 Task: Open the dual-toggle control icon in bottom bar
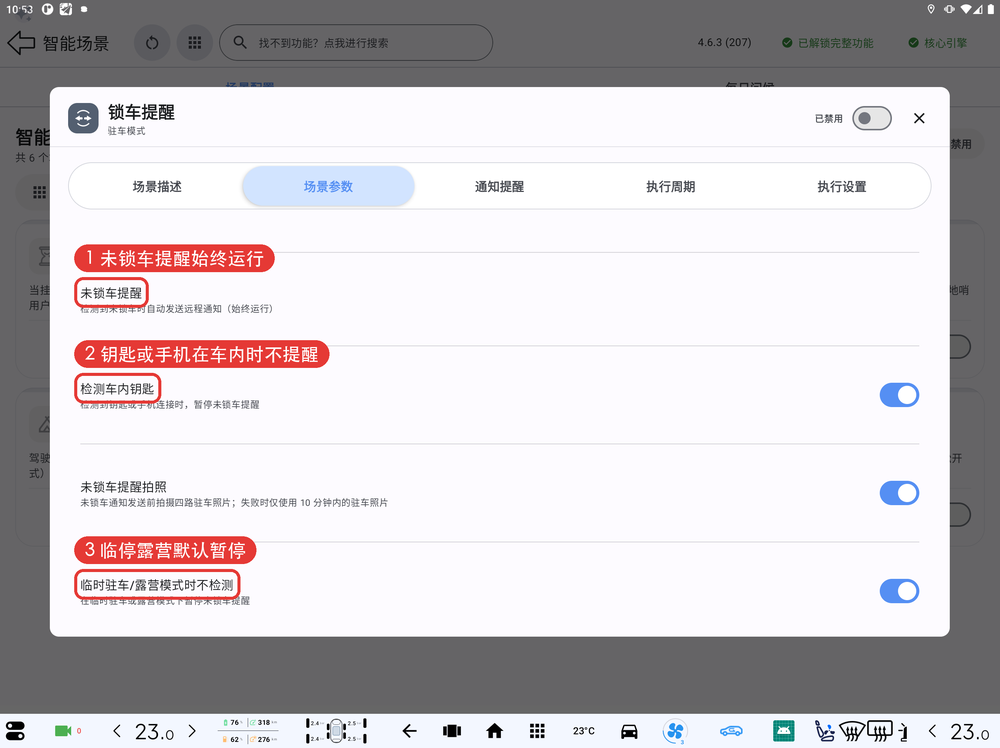tap(15, 731)
